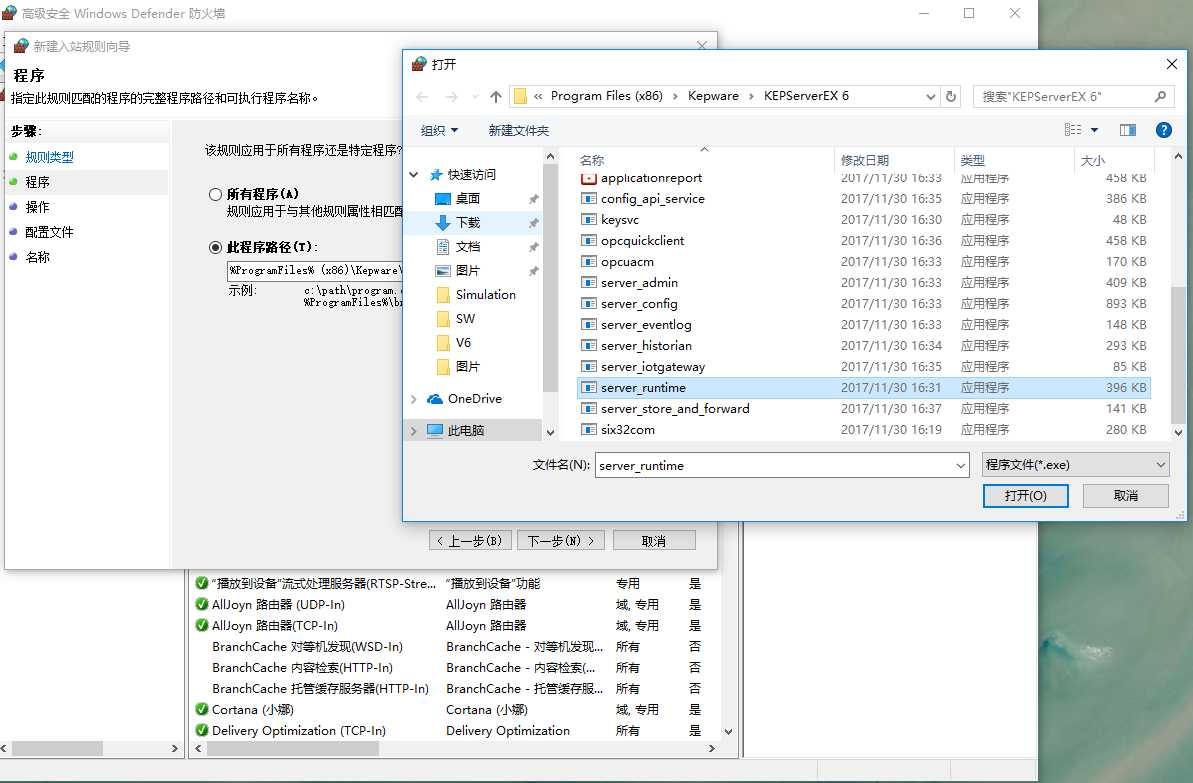
Task: Expand the This PC tree node
Action: coord(414,431)
